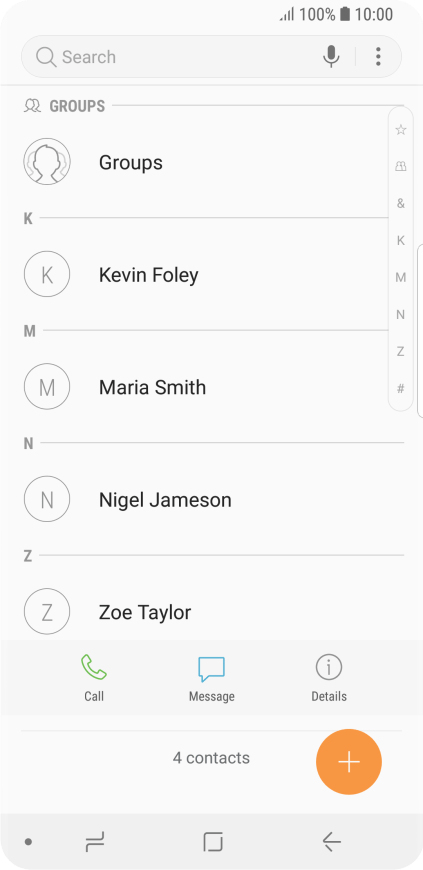Viewport: 423px width, 870px height.
Task: Tap the home square navigation button
Action: coord(213,842)
